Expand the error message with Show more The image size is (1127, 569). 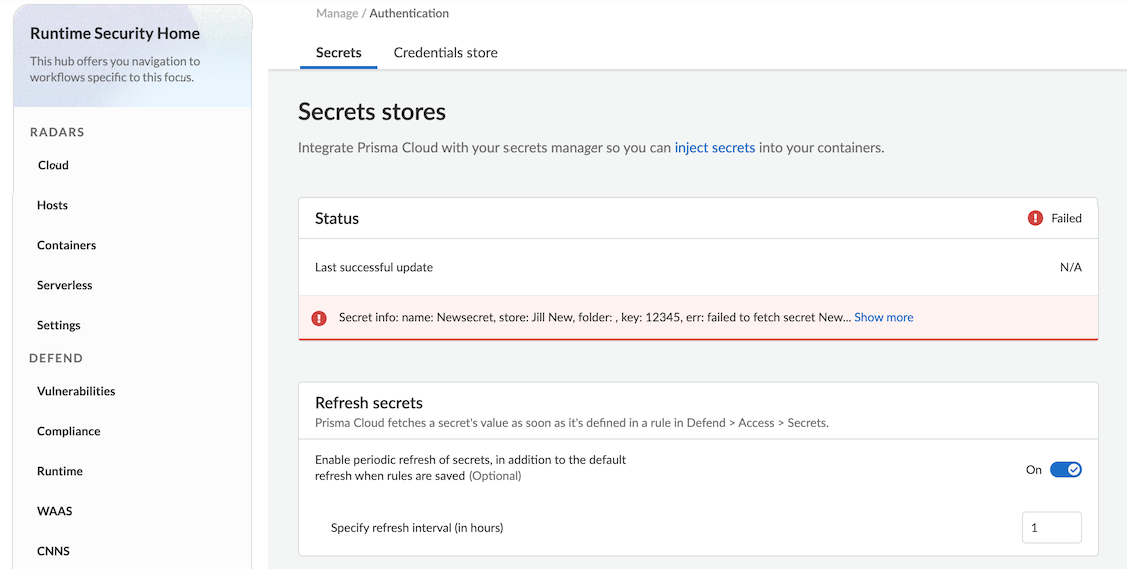tap(883, 317)
